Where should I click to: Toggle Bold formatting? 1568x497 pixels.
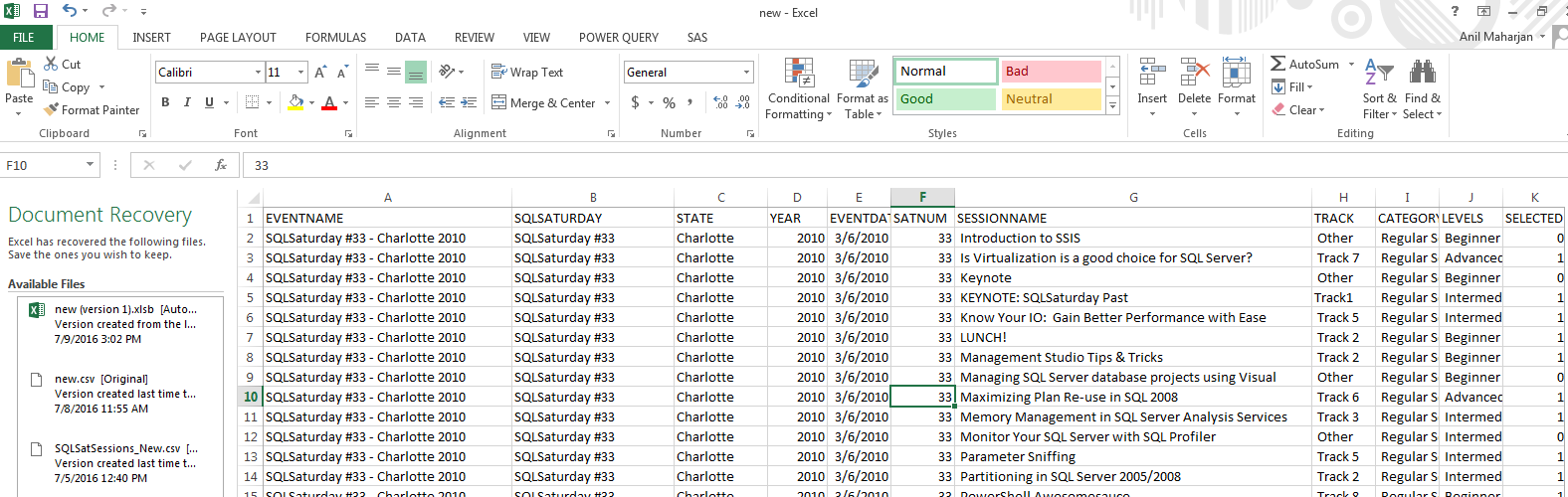click(165, 102)
